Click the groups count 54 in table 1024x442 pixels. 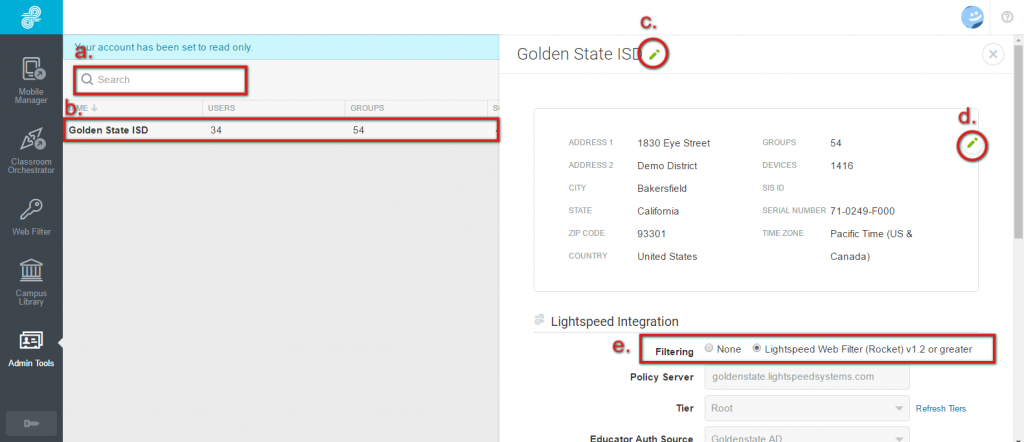358,130
